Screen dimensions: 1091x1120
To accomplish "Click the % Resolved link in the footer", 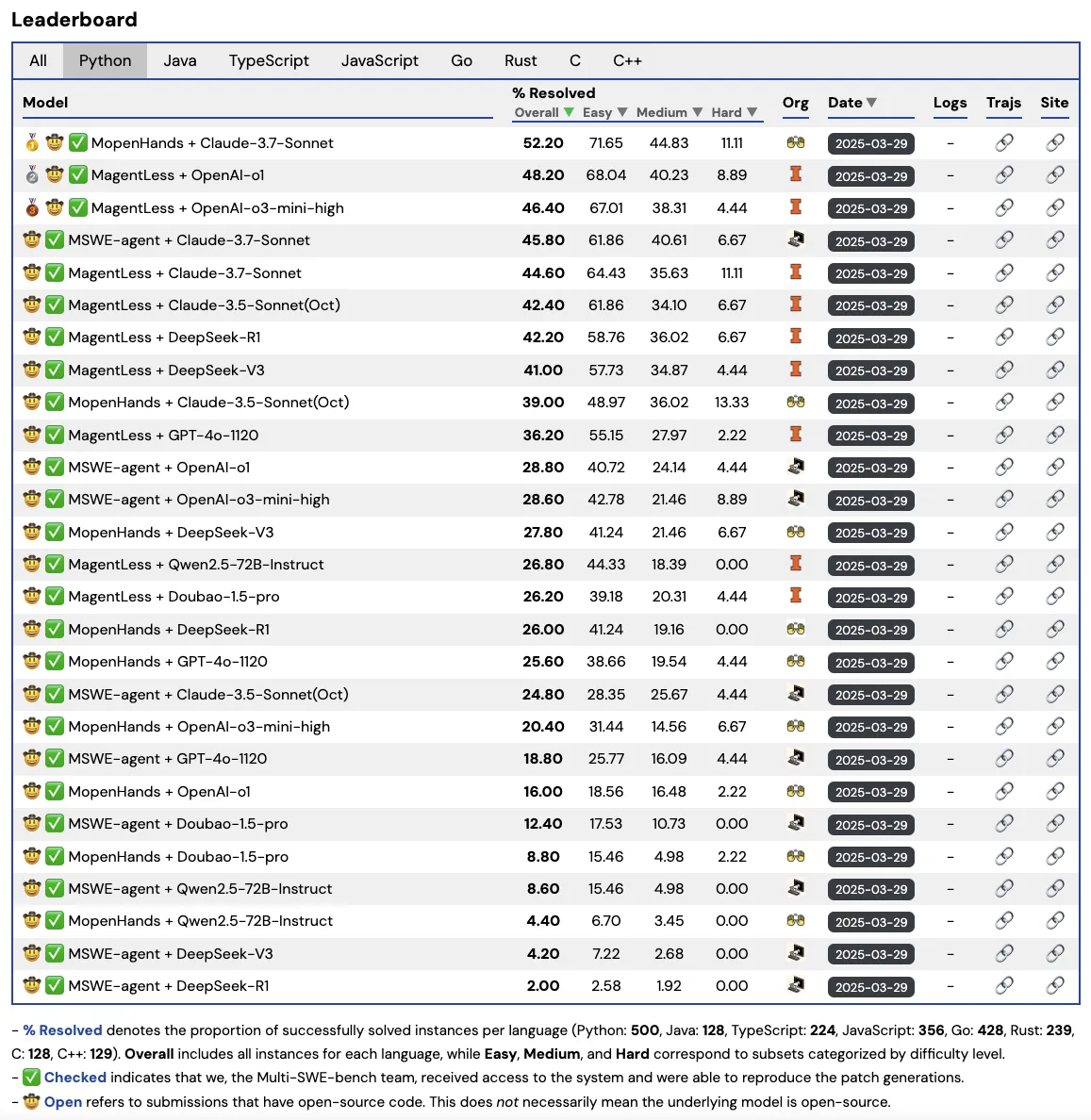I will click(x=62, y=1029).
